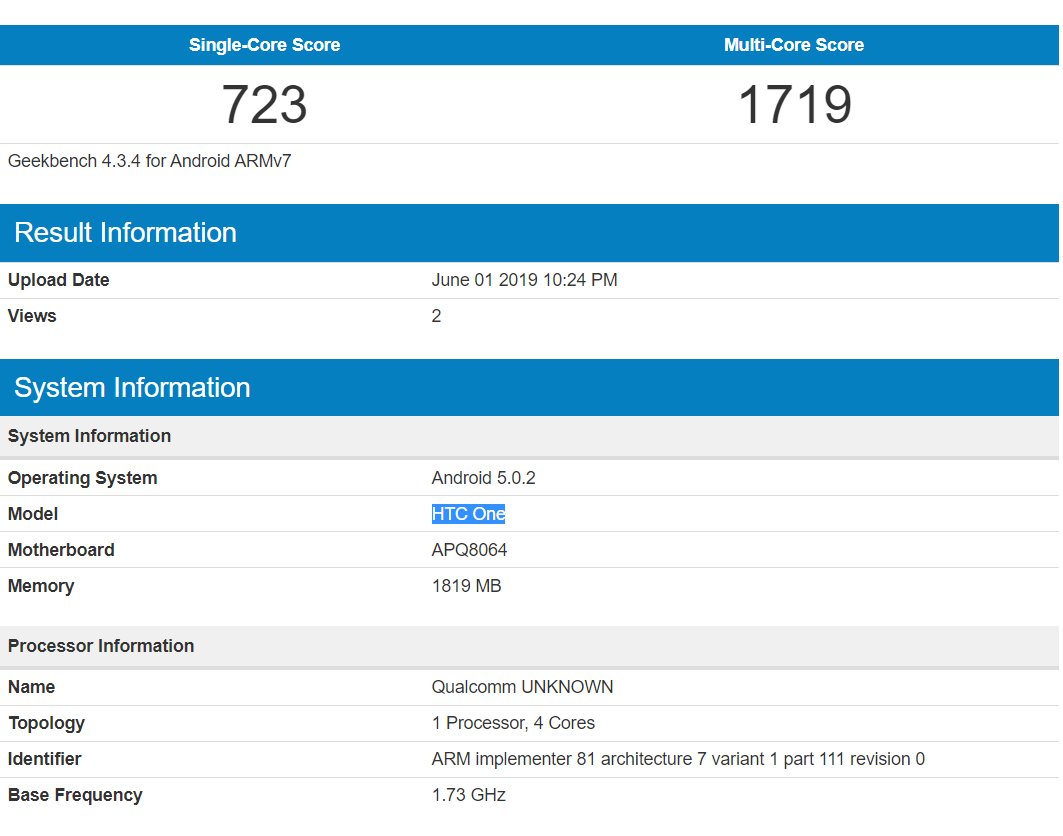The image size is (1063, 836).
Task: Click the Views label
Action: pos(32,316)
